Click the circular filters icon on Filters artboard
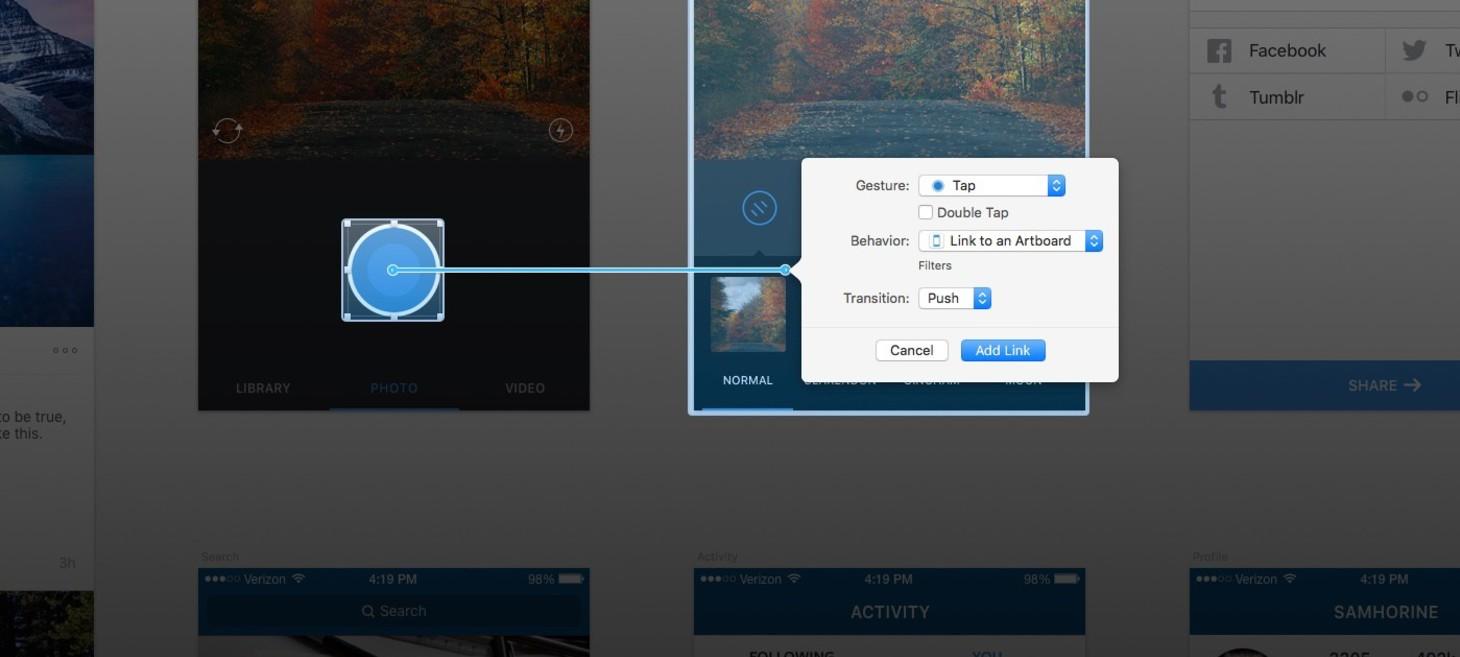1460x657 pixels. [x=760, y=208]
